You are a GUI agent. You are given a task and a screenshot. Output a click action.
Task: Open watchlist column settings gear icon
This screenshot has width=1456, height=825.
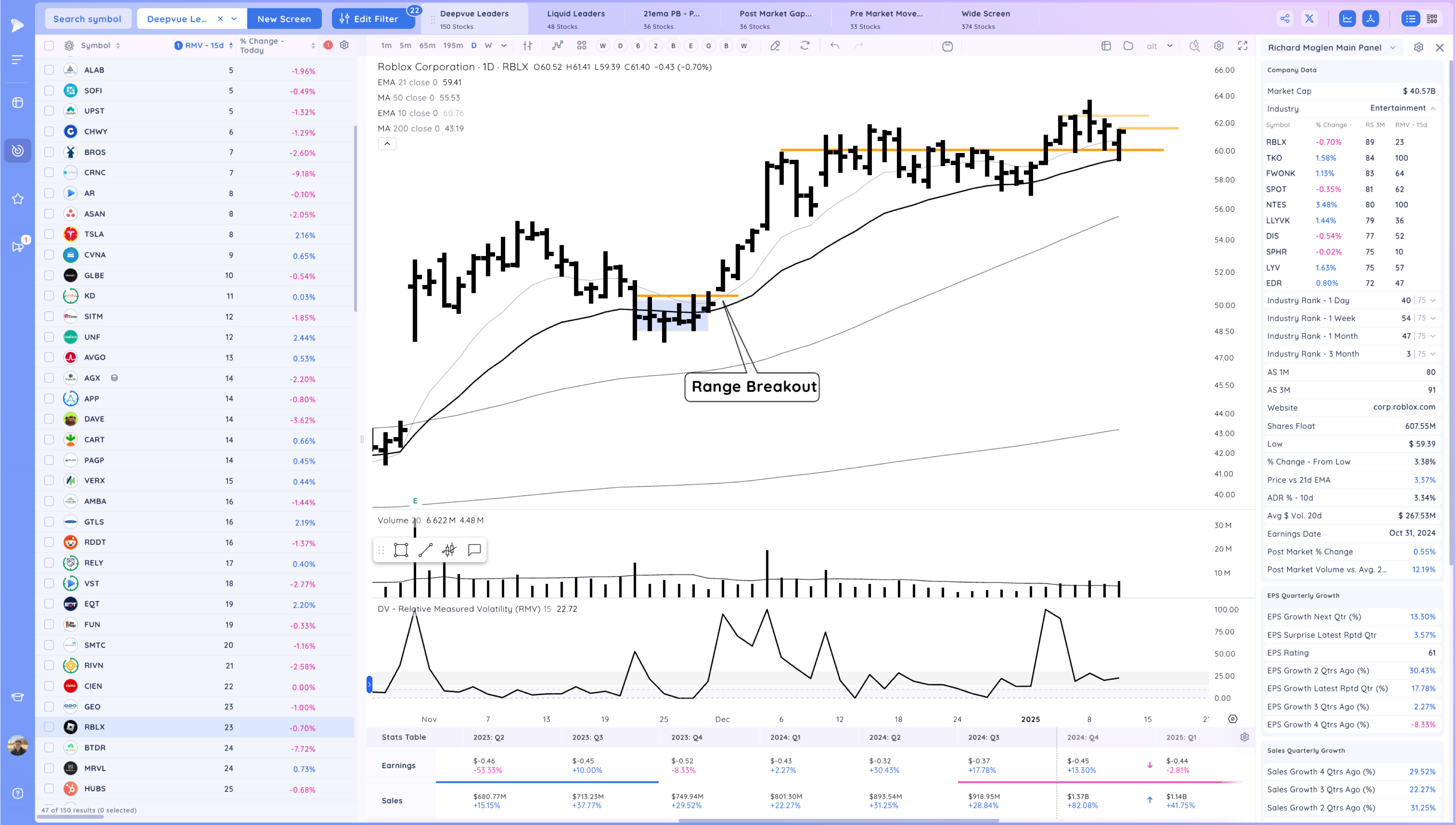[x=344, y=46]
